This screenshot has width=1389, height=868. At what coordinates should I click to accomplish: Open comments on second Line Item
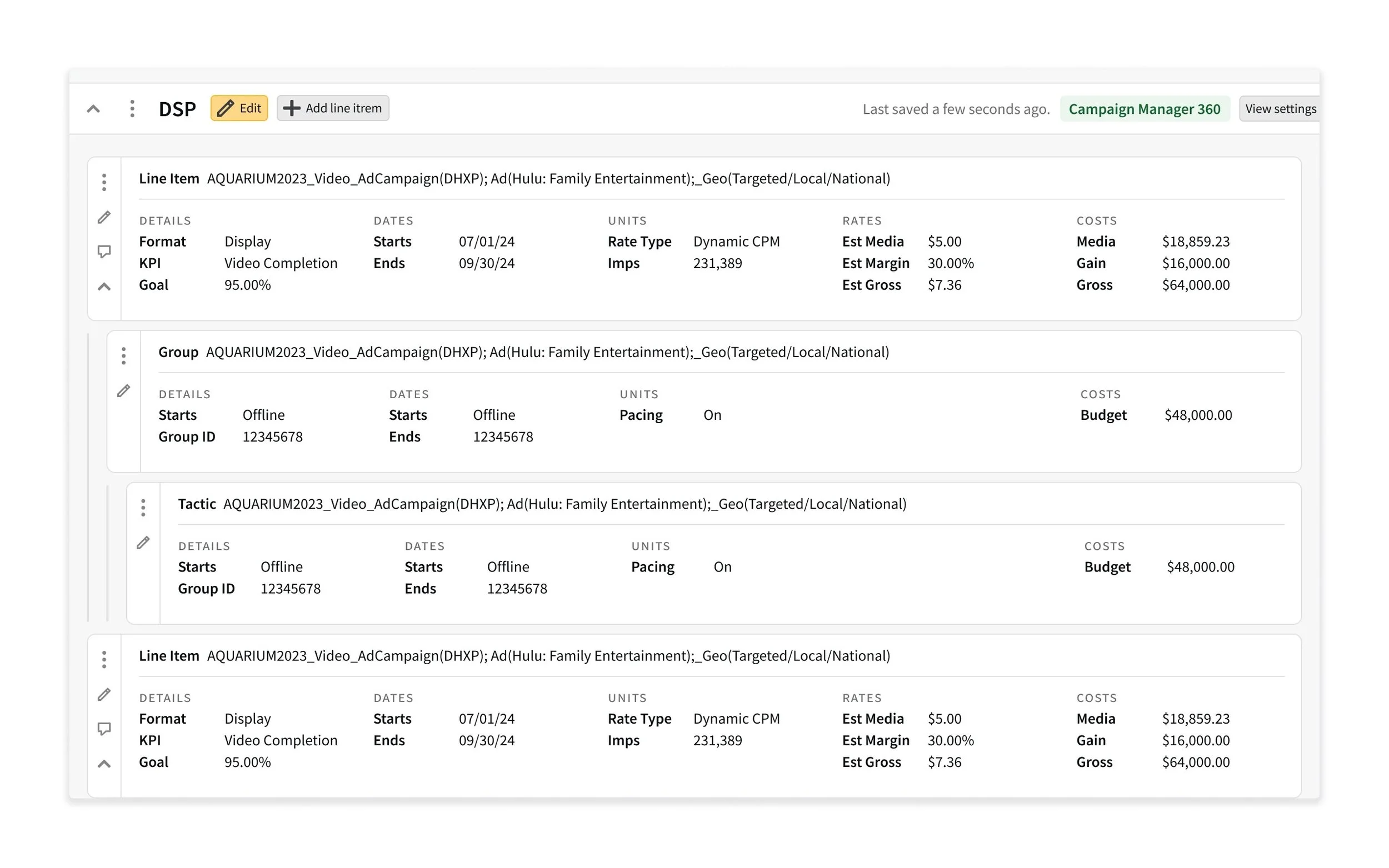(104, 729)
